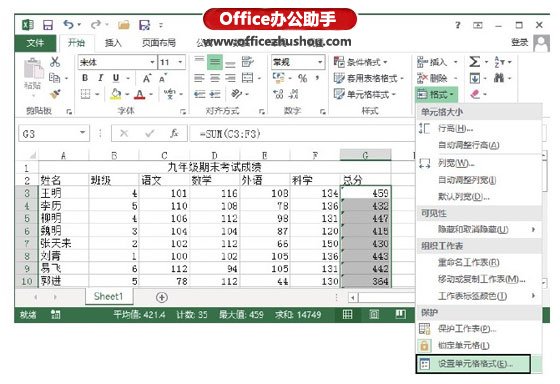Click the Sheet1 tab
The height and width of the screenshot is (384, 560).
(108, 296)
